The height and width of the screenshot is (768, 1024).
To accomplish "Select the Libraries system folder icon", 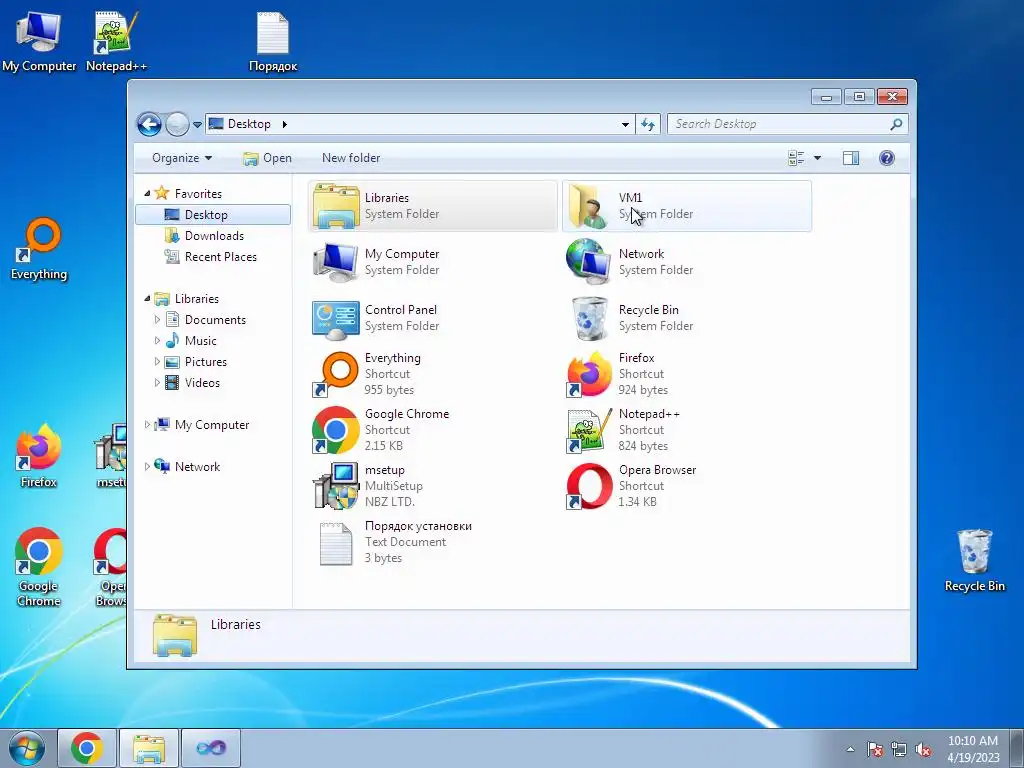I will point(336,206).
